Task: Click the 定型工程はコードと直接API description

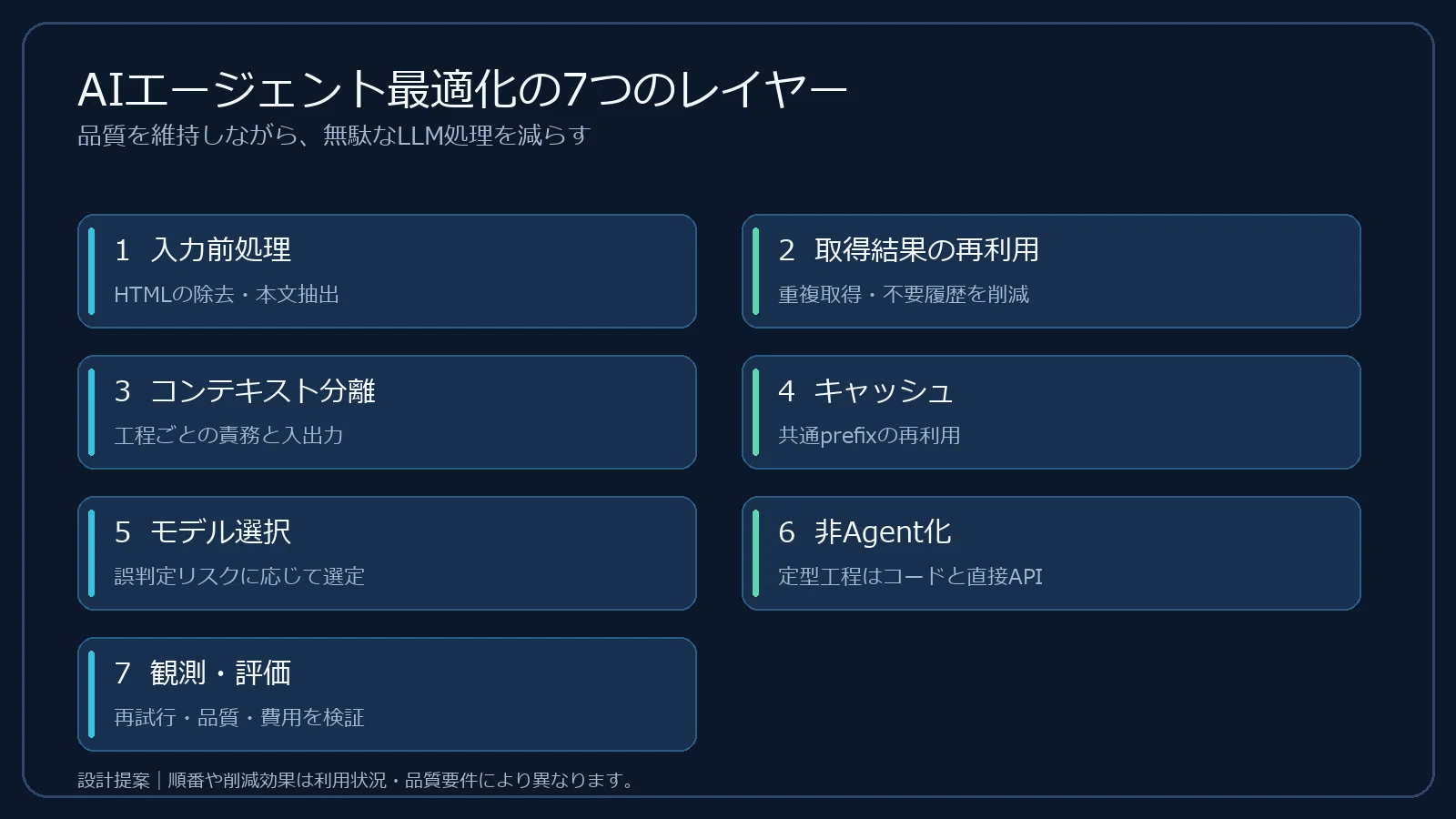Action: [910, 577]
